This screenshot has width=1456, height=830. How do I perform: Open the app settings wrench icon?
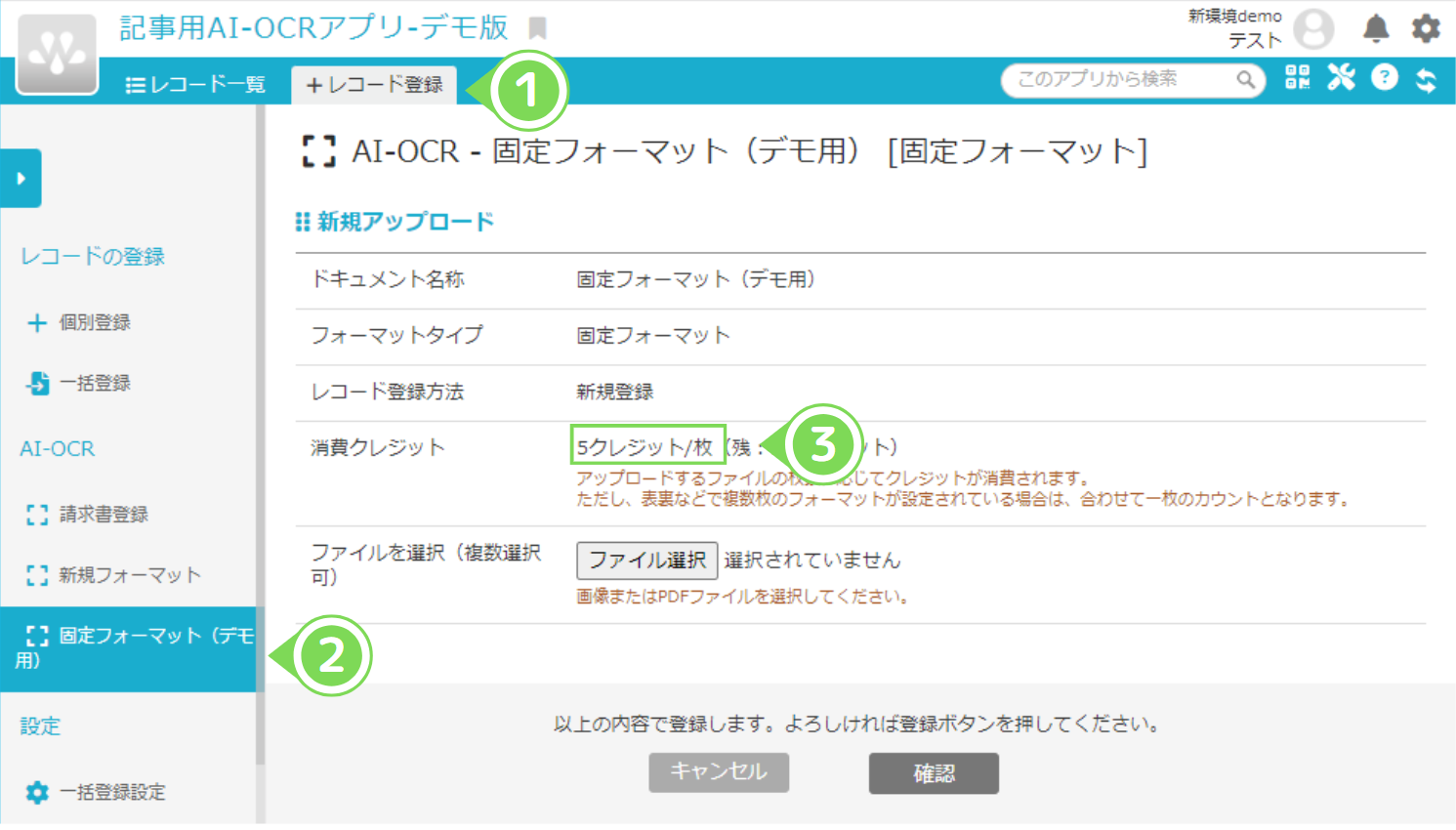tap(1341, 79)
